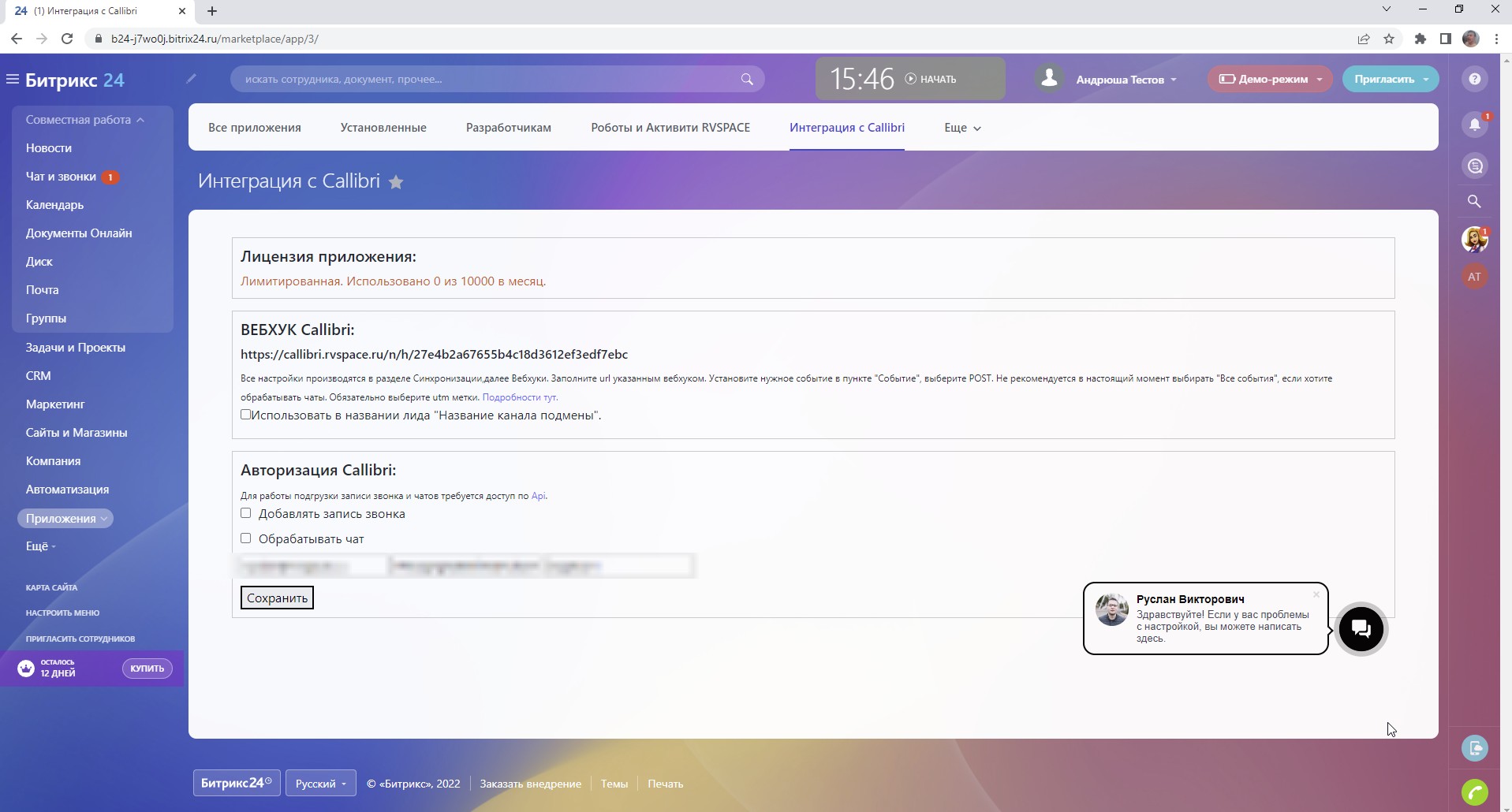Click the green phone call icon

(x=1474, y=791)
